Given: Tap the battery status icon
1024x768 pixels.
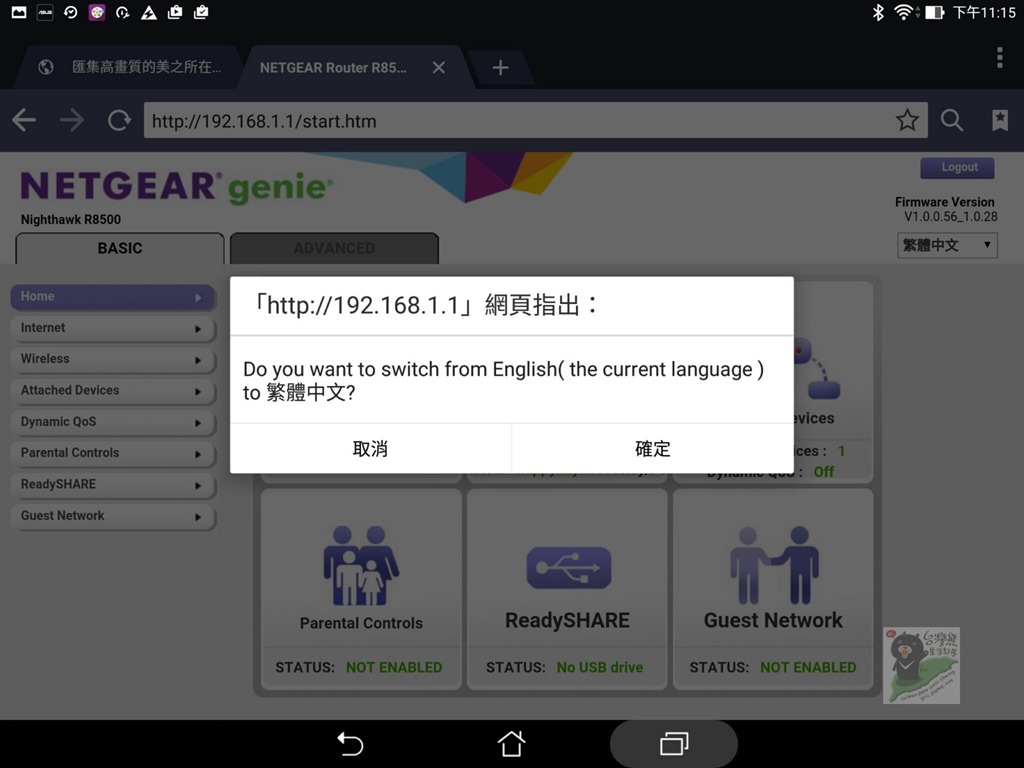Looking at the screenshot, I should 935,12.
